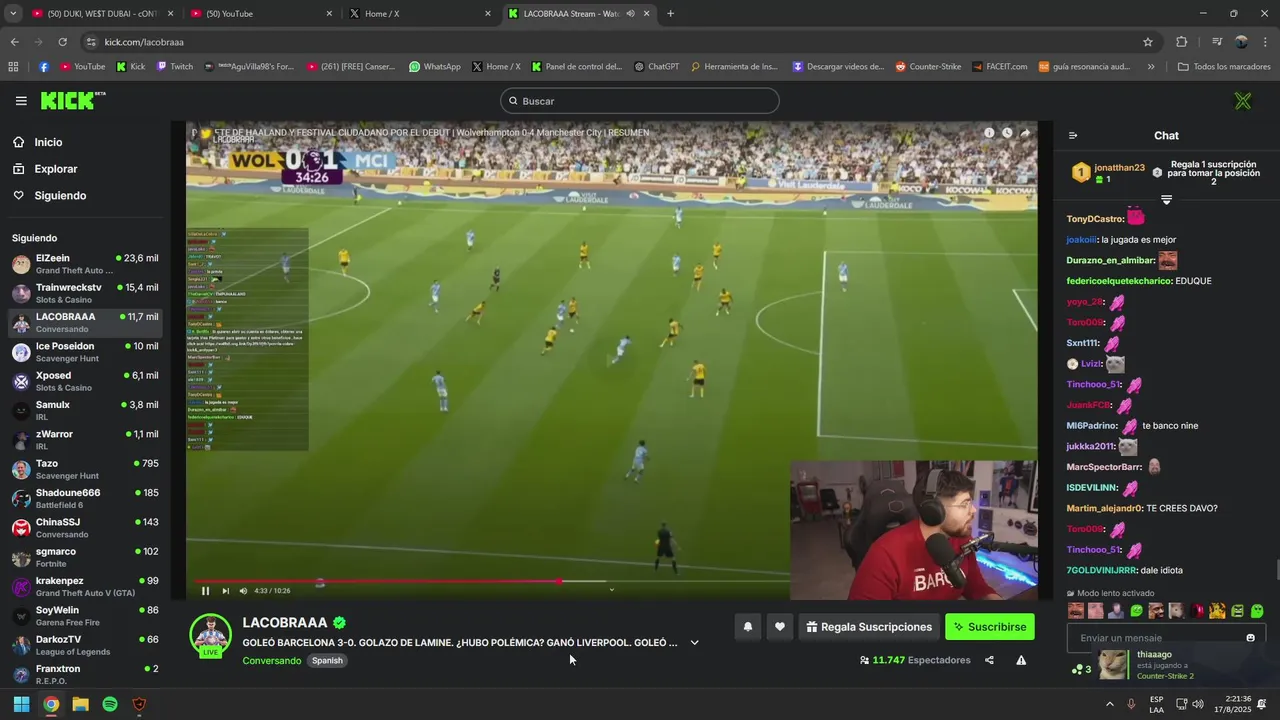Open Spotify from the taskbar
Image resolution: width=1280 pixels, height=720 pixels.
click(x=110, y=704)
